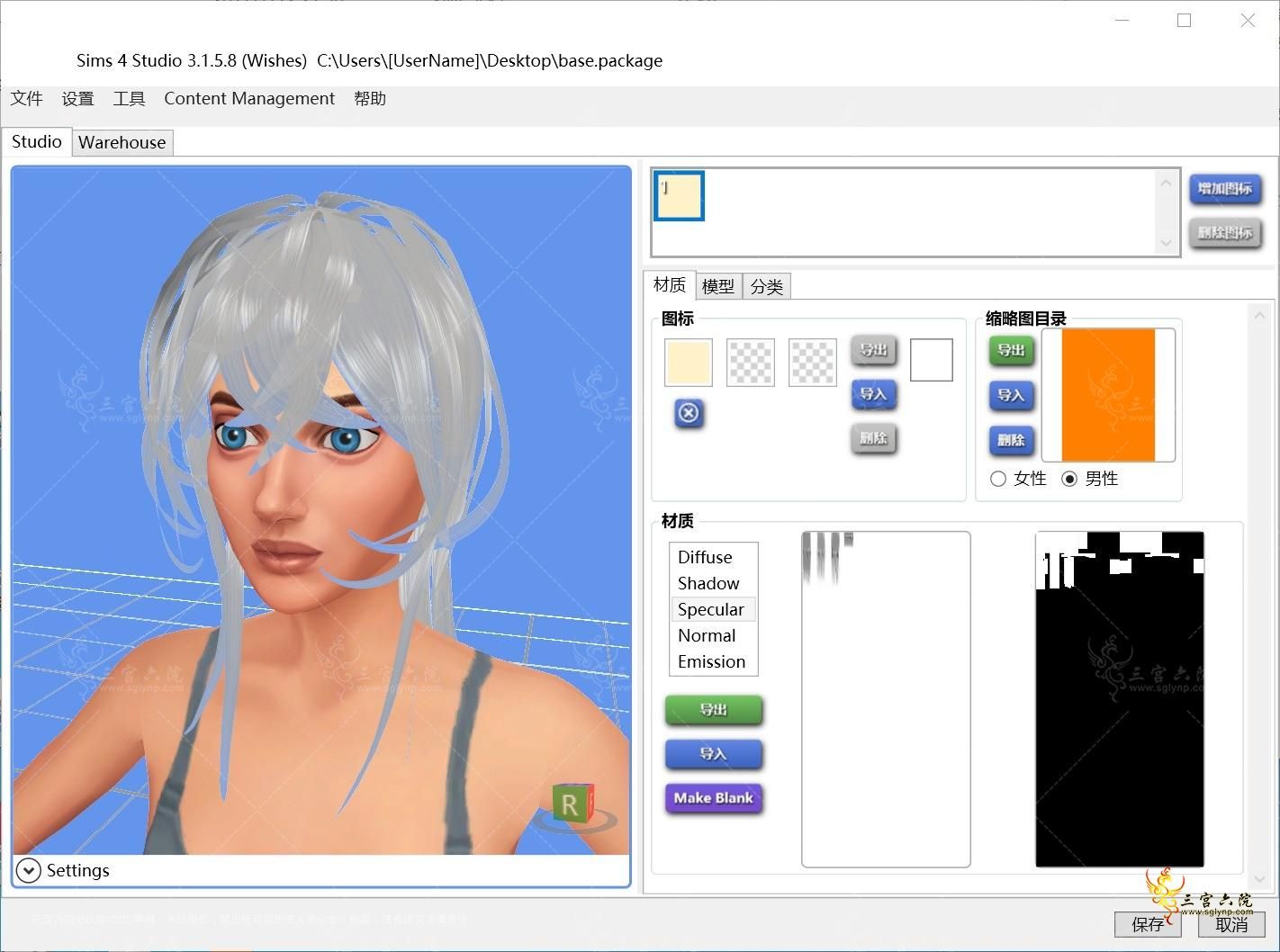
Task: Open the 帮助 menu
Action: coord(370,99)
